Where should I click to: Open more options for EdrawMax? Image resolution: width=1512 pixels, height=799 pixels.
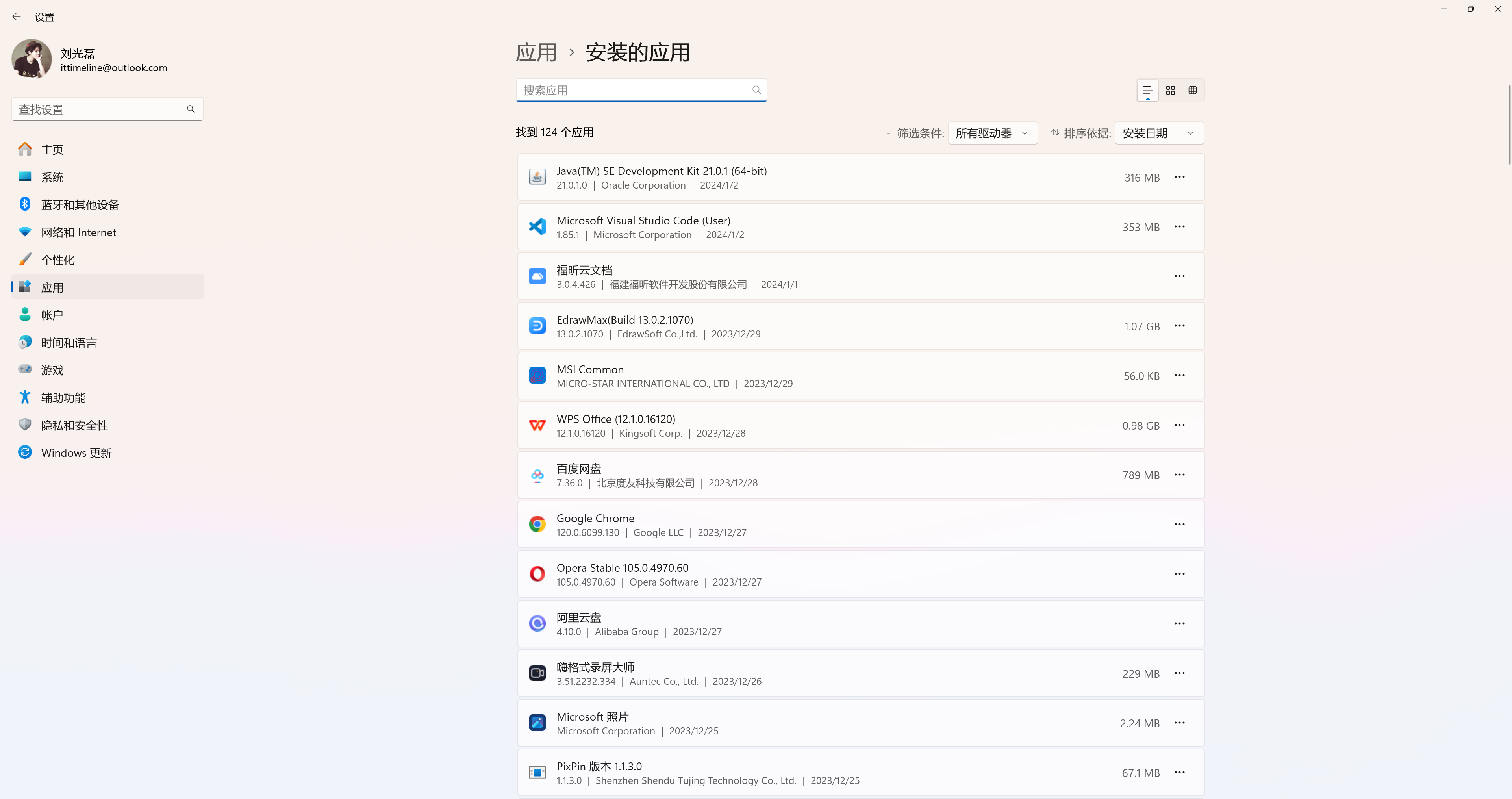pos(1179,326)
